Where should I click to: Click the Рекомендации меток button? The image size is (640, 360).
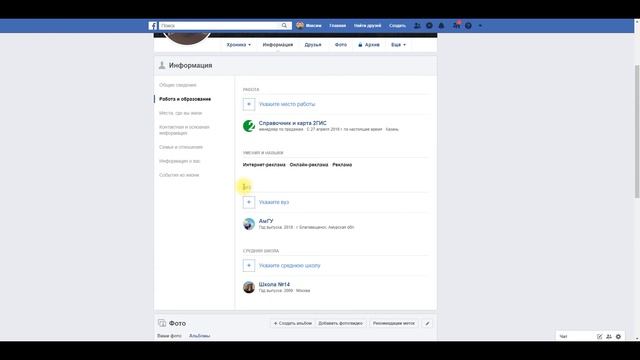tap(393, 323)
